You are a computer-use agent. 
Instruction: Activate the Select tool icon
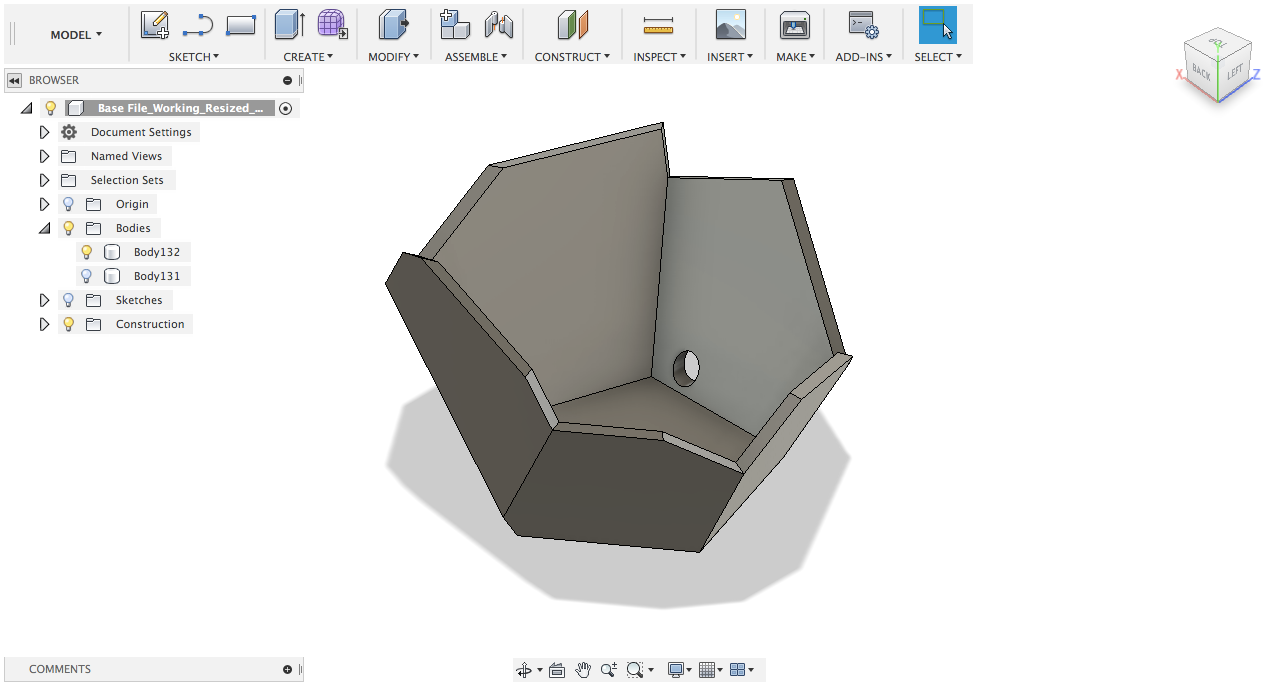pos(938,25)
